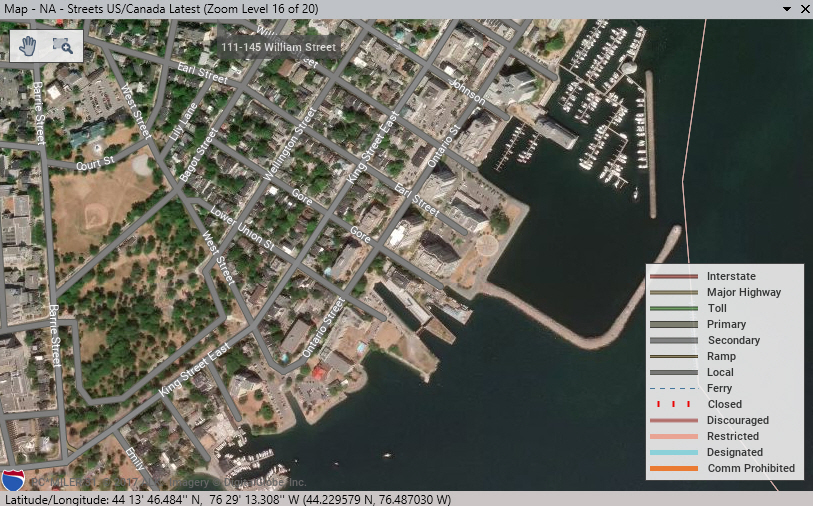Activate the zoom-to-region magnifier tool
This screenshot has width=813, height=506.
click(63, 45)
